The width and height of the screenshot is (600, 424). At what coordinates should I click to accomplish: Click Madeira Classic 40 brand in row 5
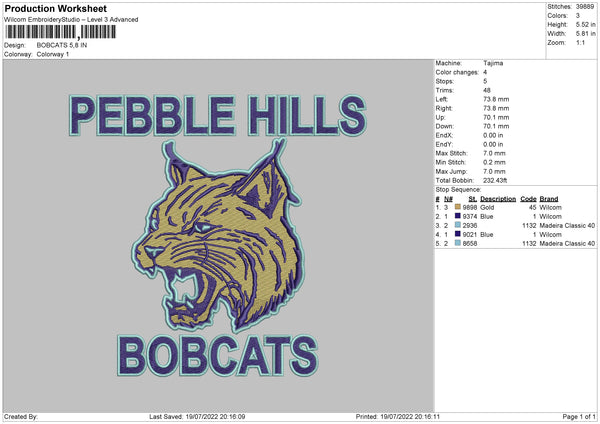(x=567, y=243)
